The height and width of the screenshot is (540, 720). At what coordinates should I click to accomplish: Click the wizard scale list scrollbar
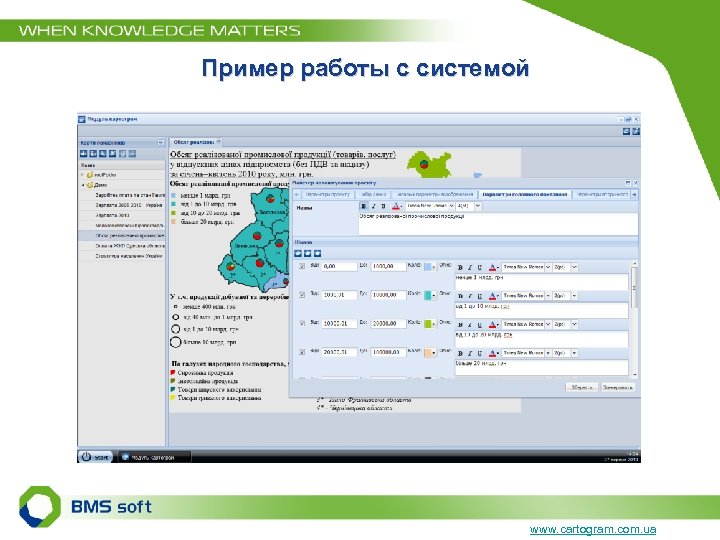(x=635, y=319)
